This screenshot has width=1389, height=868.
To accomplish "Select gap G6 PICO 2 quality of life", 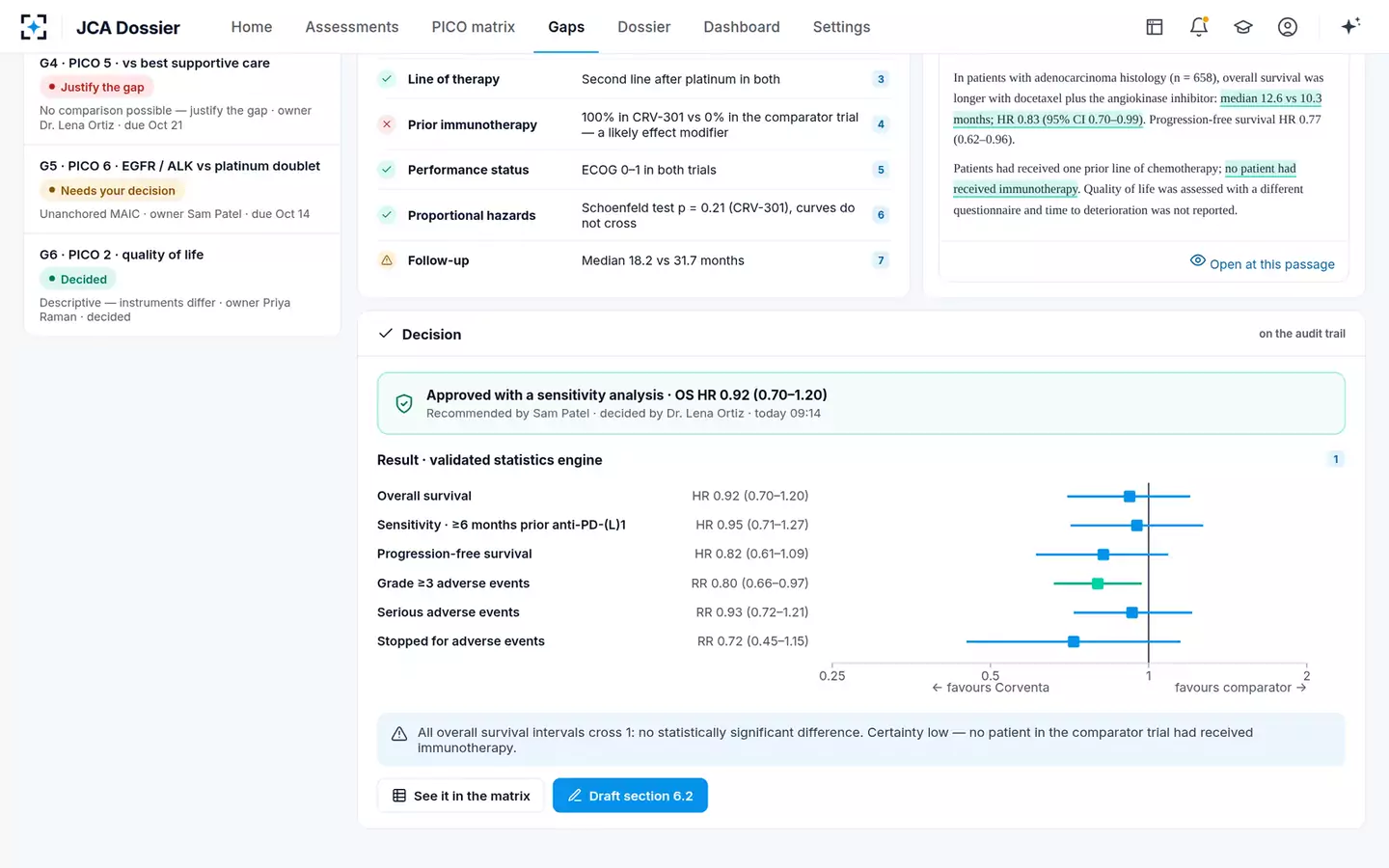I will [x=182, y=285].
